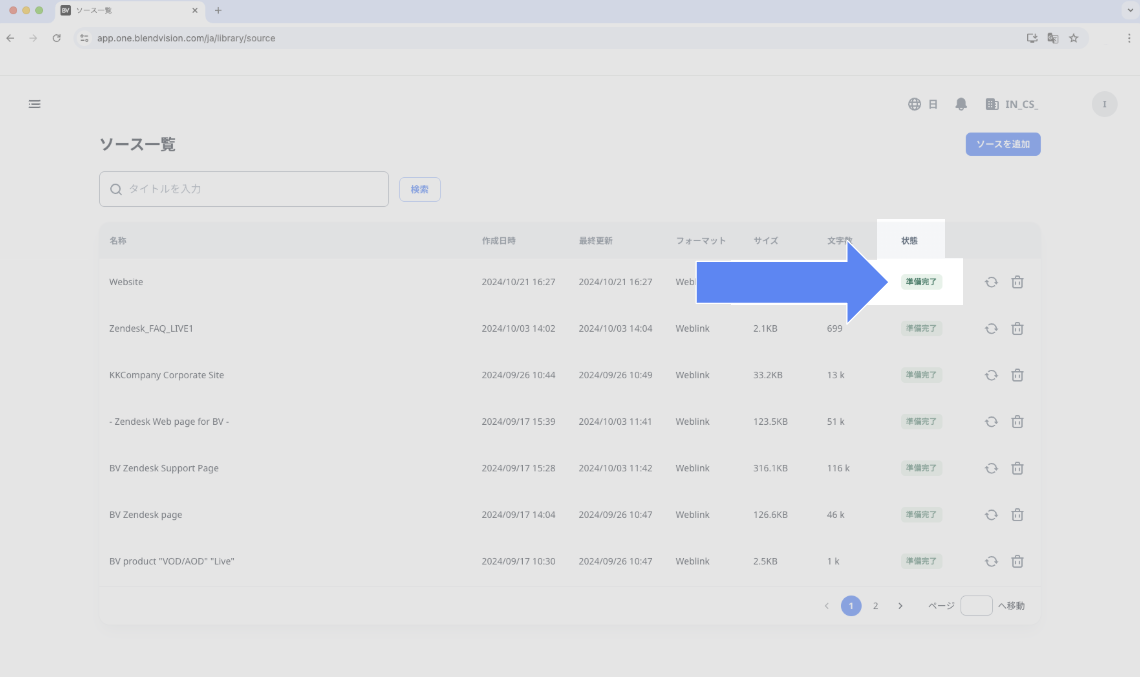Go to pagination page 2

(x=875, y=606)
